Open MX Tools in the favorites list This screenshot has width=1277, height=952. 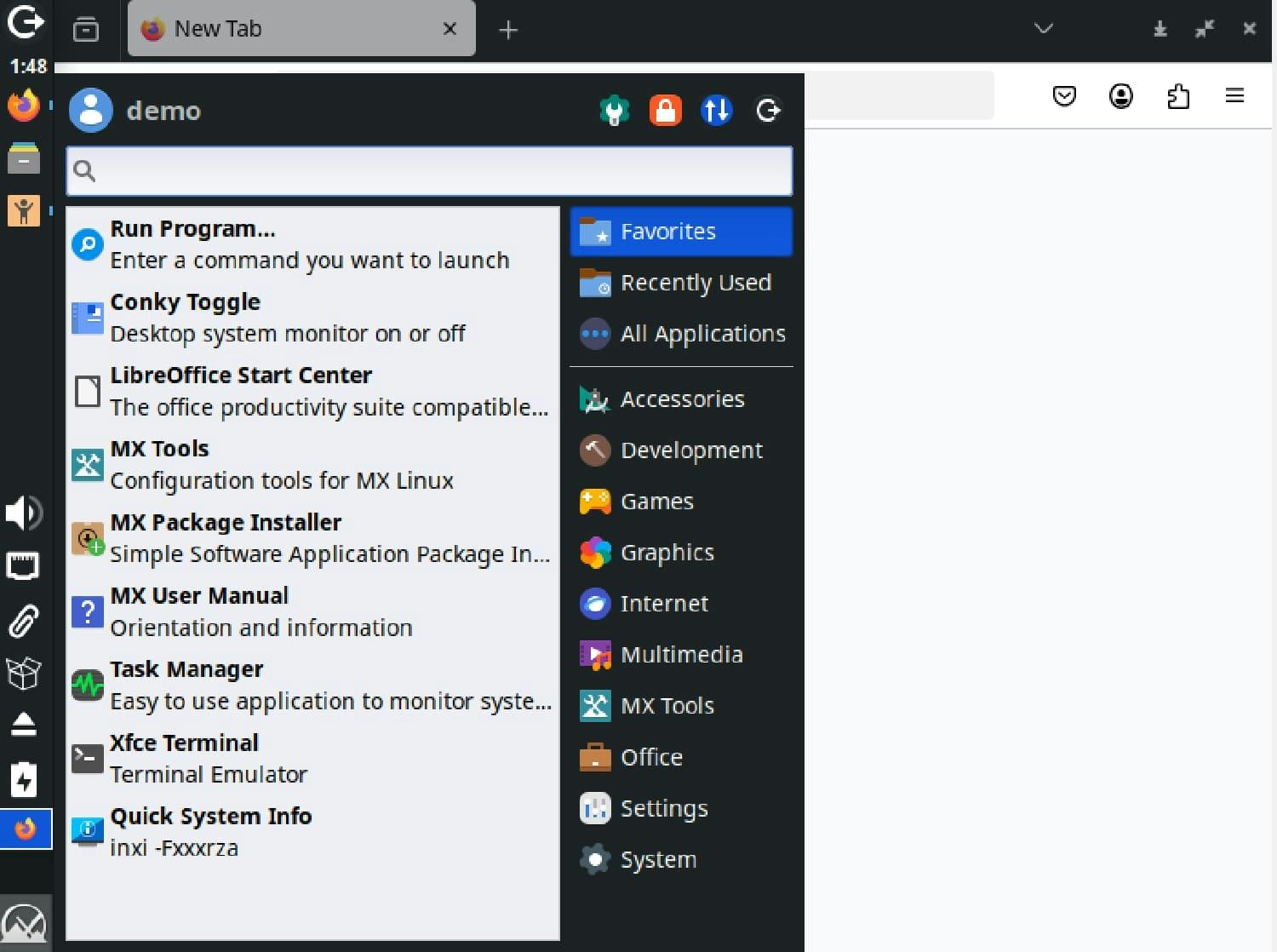(312, 465)
